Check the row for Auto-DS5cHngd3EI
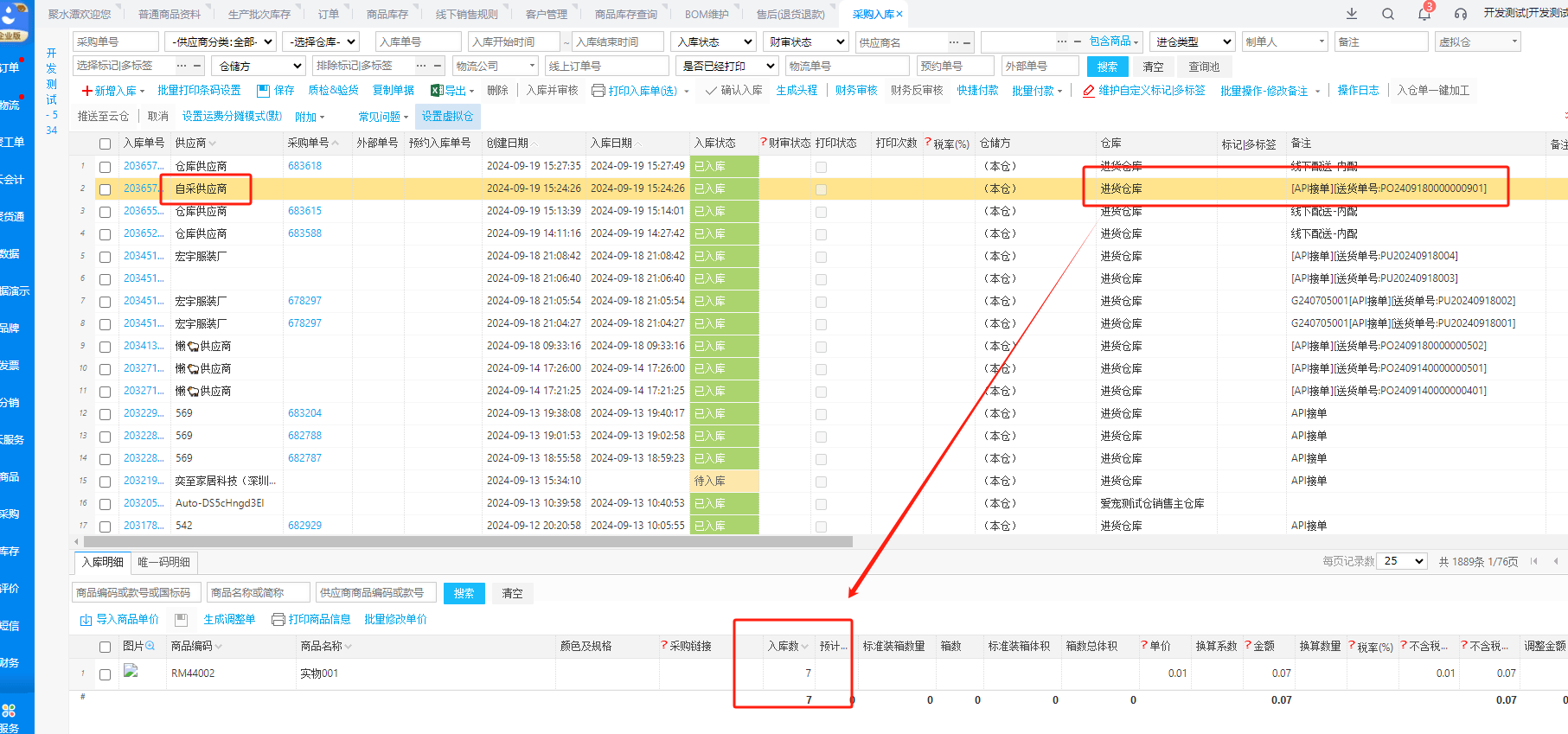Viewport: 1568px width, 734px height. [105, 504]
